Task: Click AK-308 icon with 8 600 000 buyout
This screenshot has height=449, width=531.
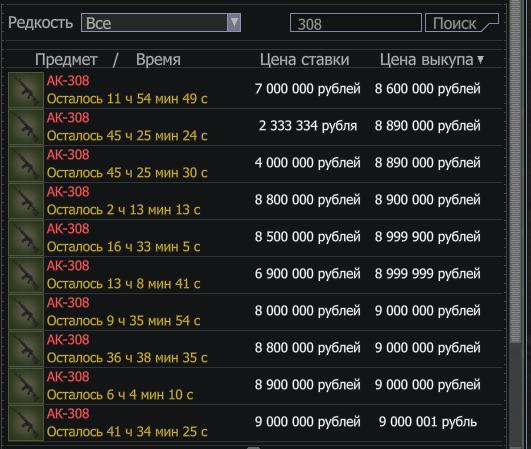Action: (x=26, y=90)
